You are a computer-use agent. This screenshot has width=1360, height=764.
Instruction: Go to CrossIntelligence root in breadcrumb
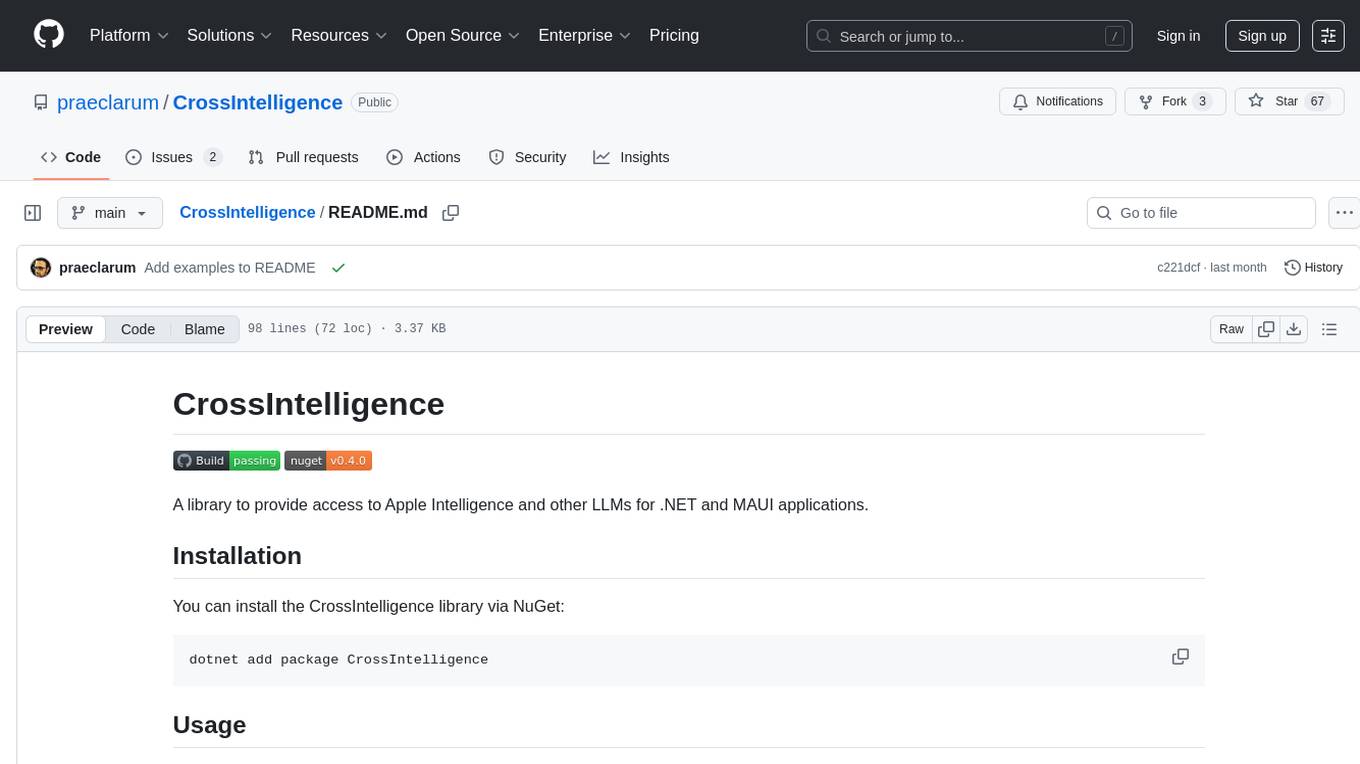247,212
